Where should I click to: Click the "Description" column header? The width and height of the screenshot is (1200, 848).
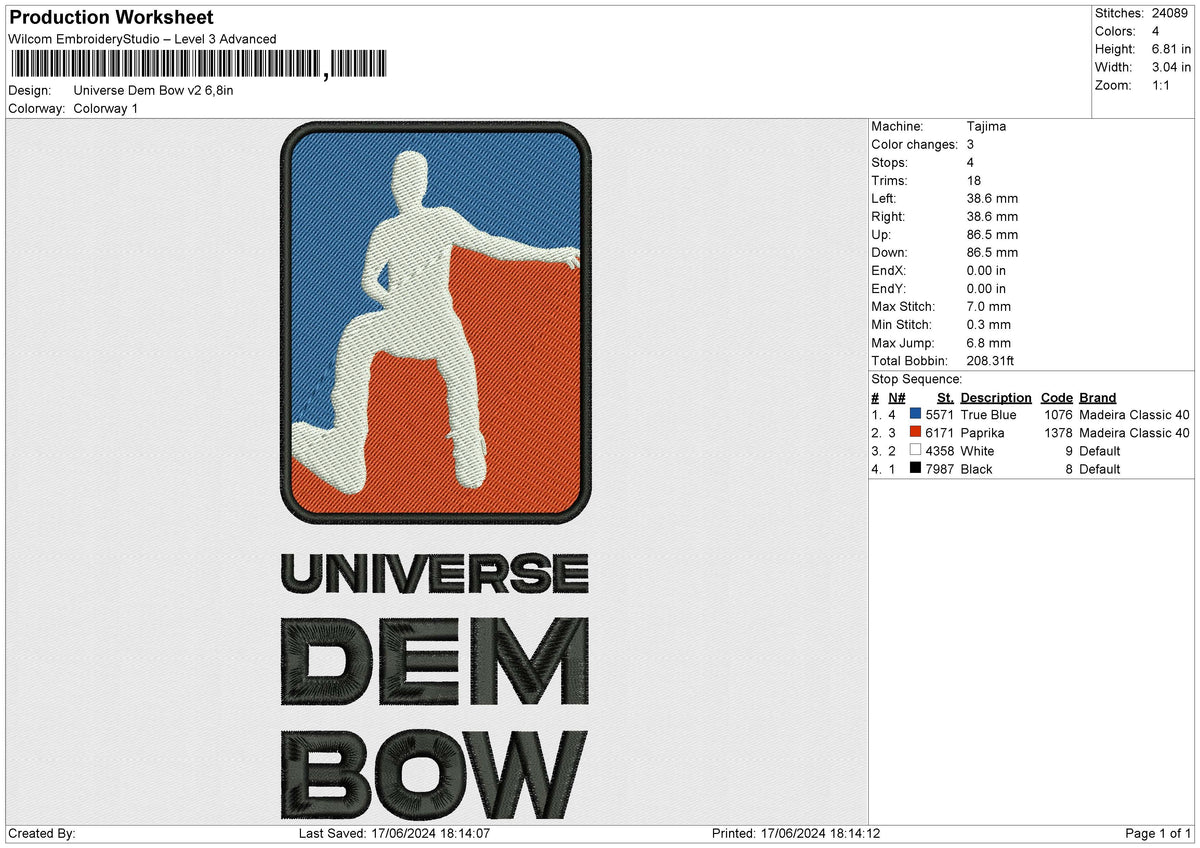click(996, 397)
